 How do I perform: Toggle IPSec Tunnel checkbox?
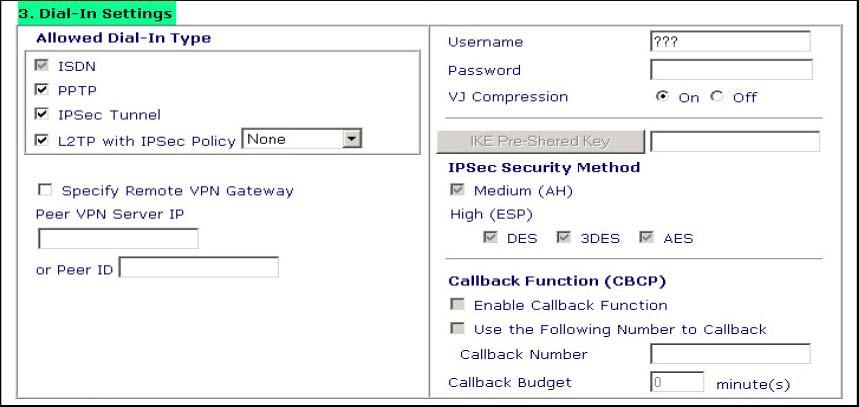coord(41,115)
